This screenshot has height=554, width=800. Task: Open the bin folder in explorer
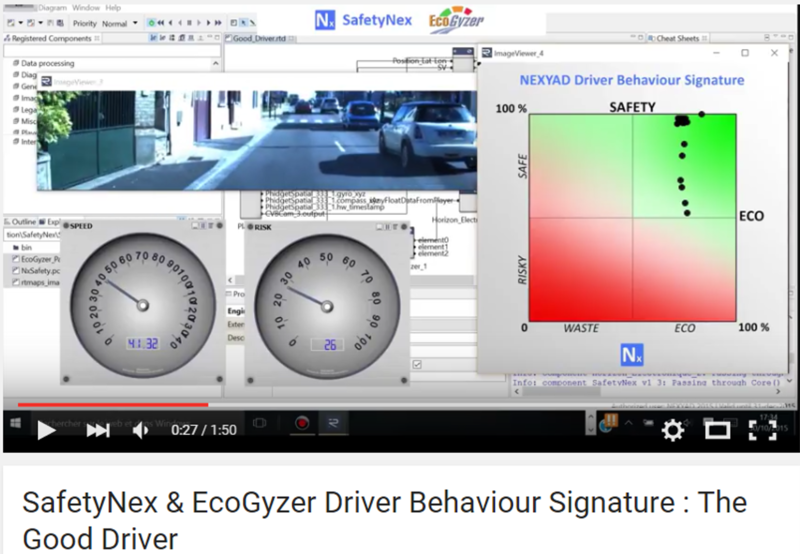tap(22, 247)
